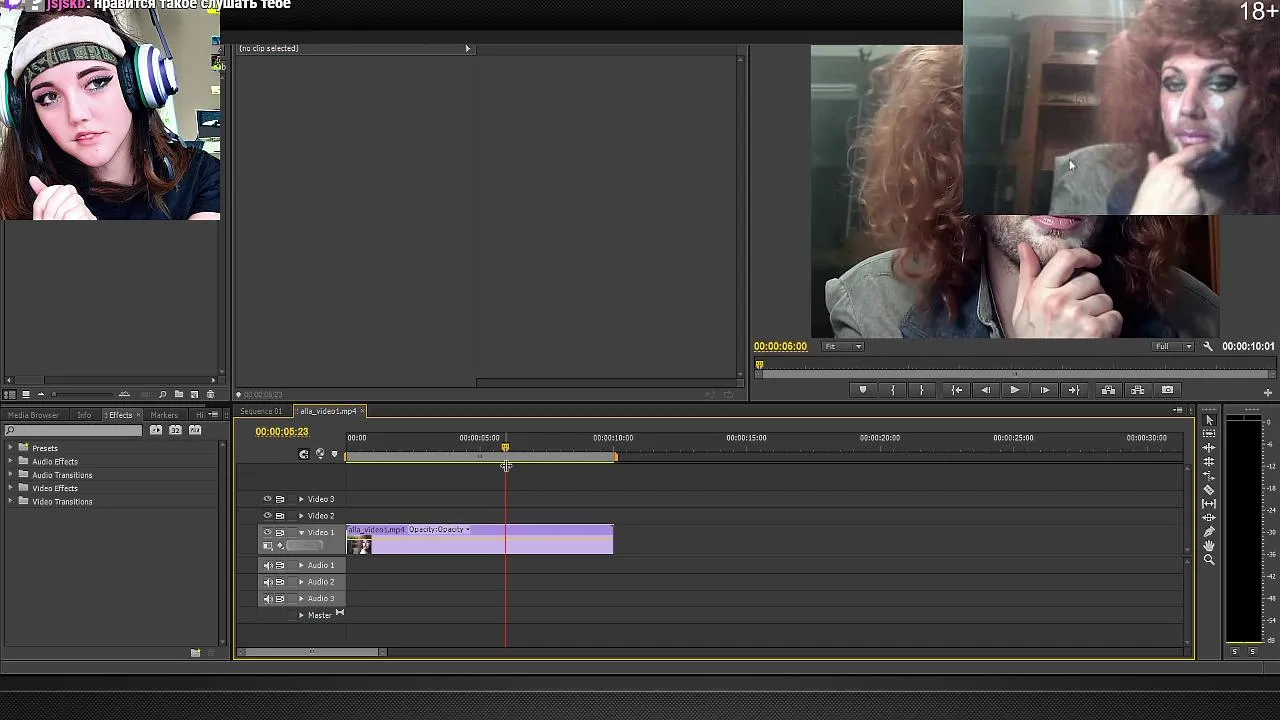
Task: Open the Fit zoom level dropdown
Action: click(x=843, y=346)
